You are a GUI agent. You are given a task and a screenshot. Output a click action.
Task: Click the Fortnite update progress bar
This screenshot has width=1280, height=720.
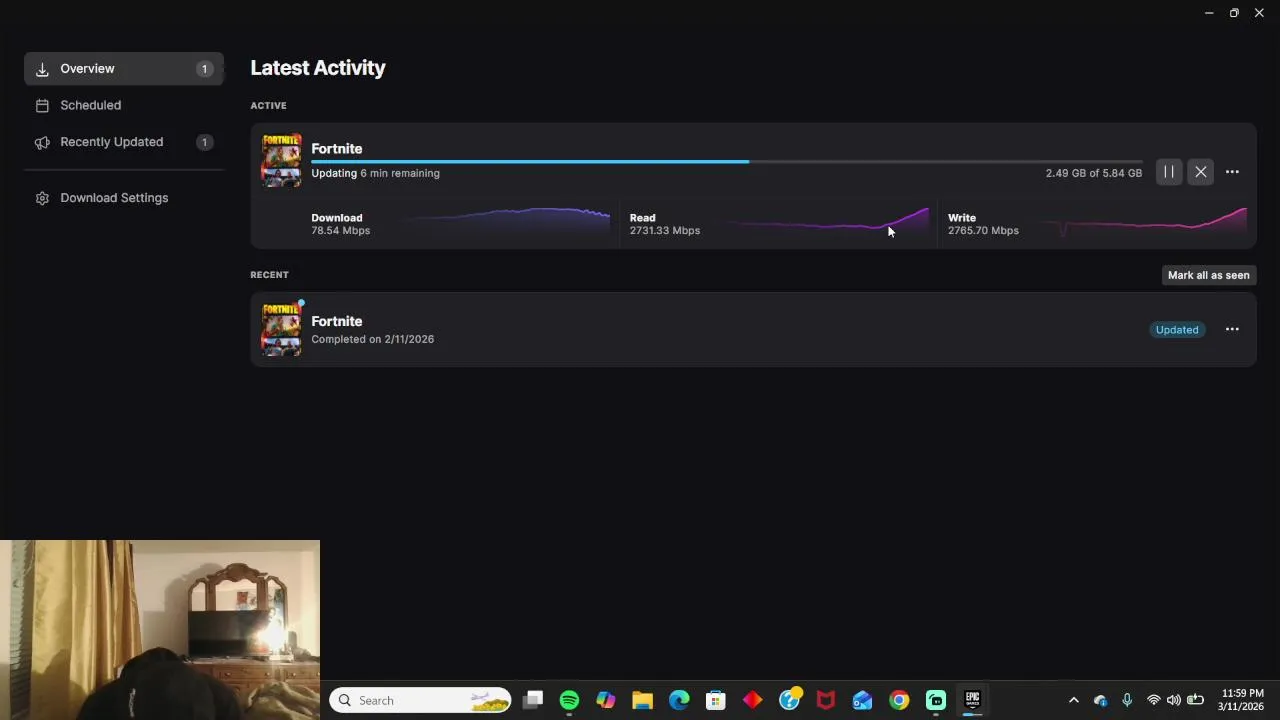[727, 161]
